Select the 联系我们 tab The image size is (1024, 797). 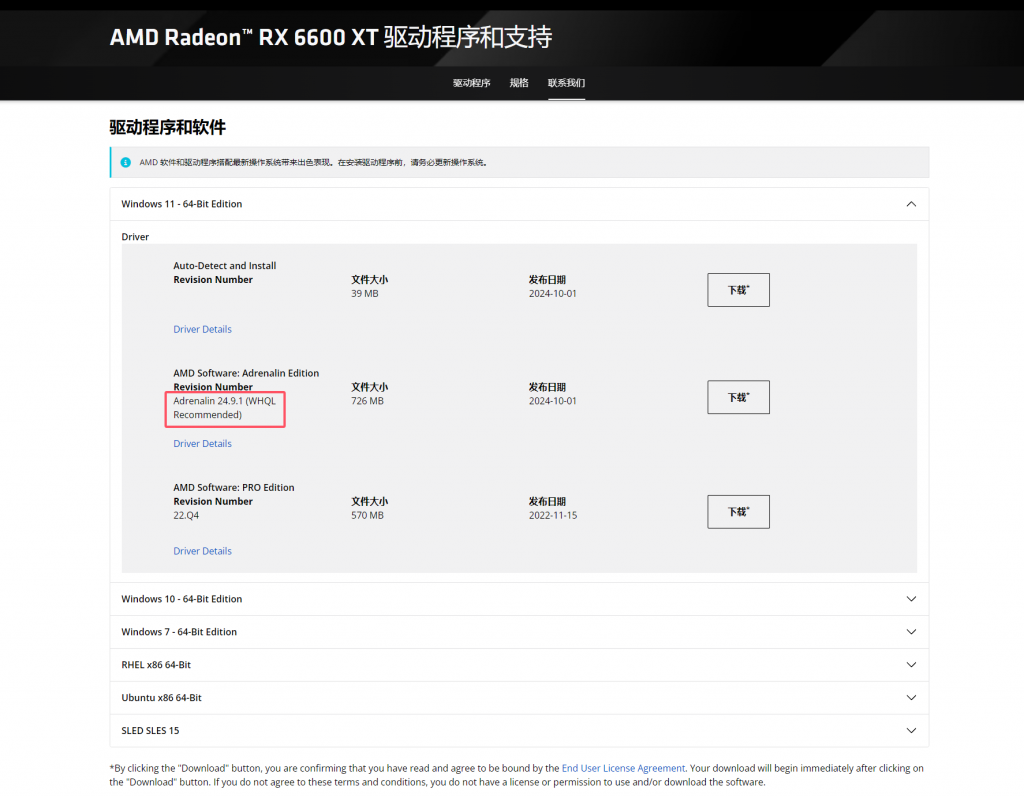[566, 83]
